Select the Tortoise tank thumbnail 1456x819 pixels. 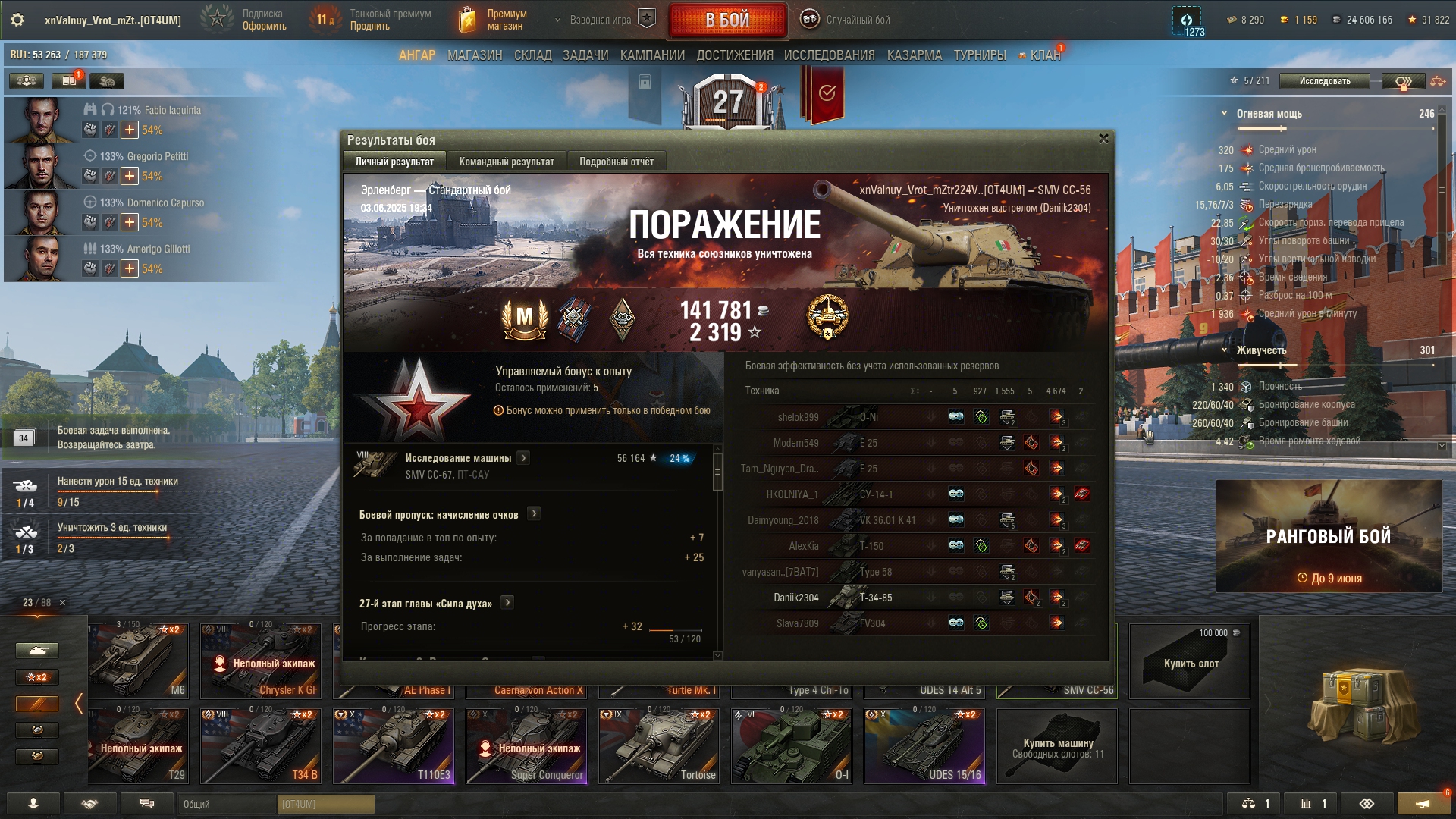pos(658,746)
